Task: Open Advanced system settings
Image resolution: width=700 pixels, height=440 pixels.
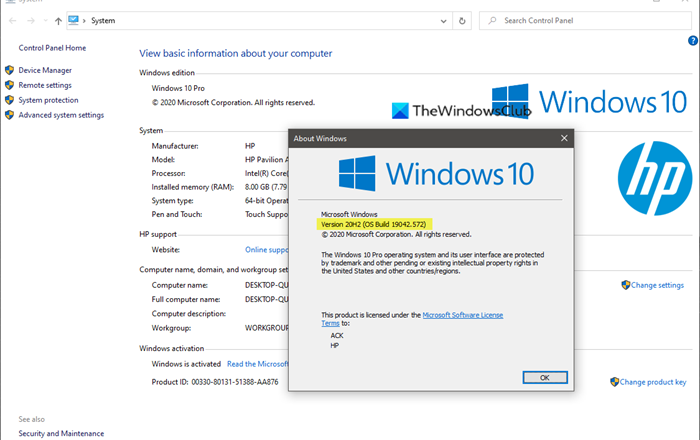Action: pos(61,115)
